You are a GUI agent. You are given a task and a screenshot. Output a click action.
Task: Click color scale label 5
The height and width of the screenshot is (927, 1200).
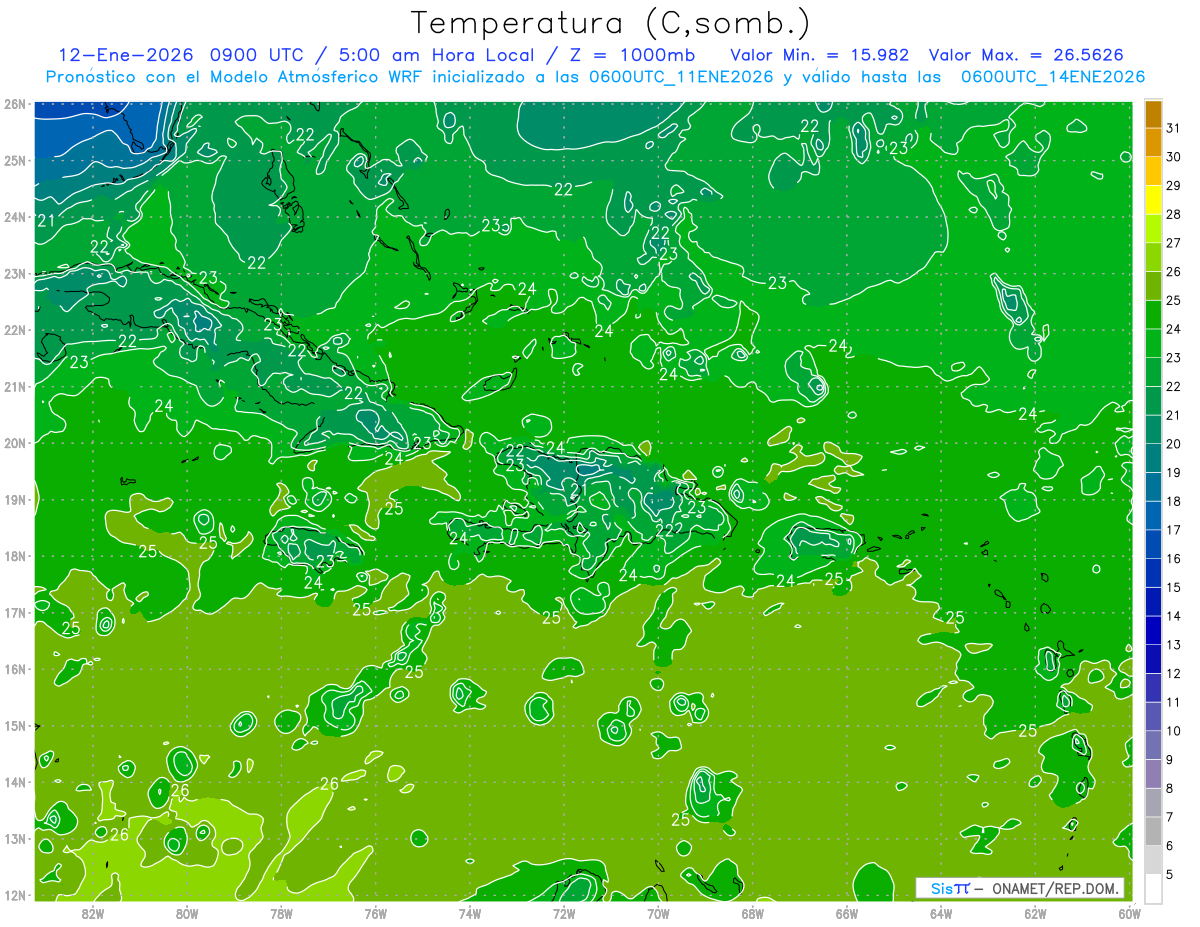coord(1171,875)
